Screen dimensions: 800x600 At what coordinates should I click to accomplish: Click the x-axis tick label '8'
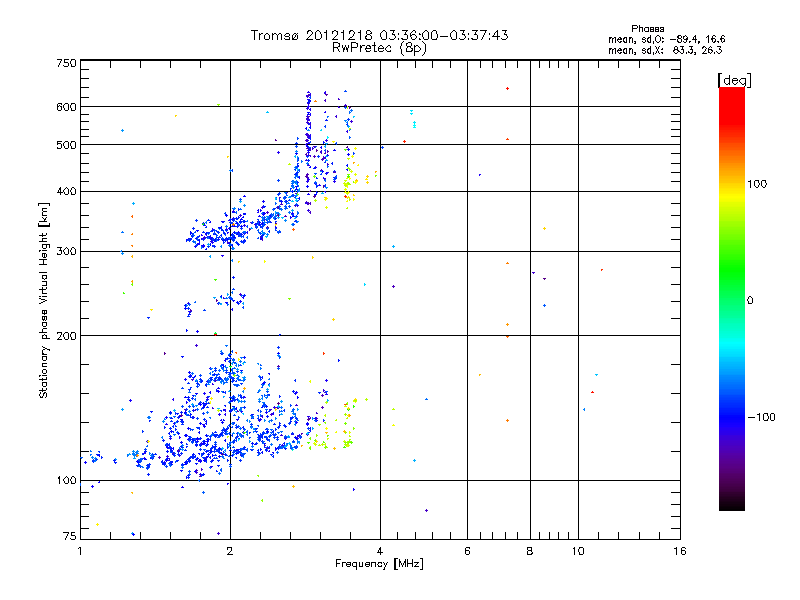pyautogui.click(x=530, y=551)
